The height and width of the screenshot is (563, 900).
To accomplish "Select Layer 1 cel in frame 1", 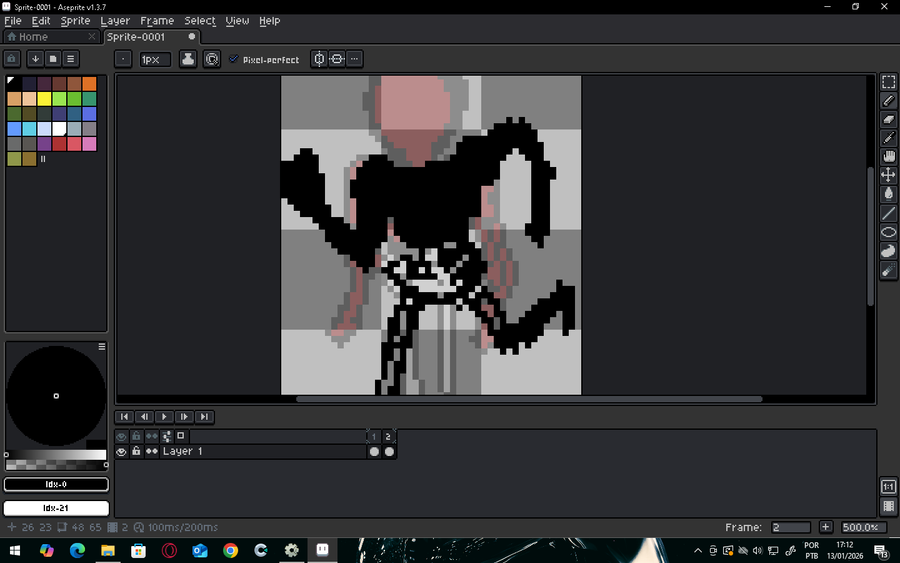I will (x=374, y=452).
